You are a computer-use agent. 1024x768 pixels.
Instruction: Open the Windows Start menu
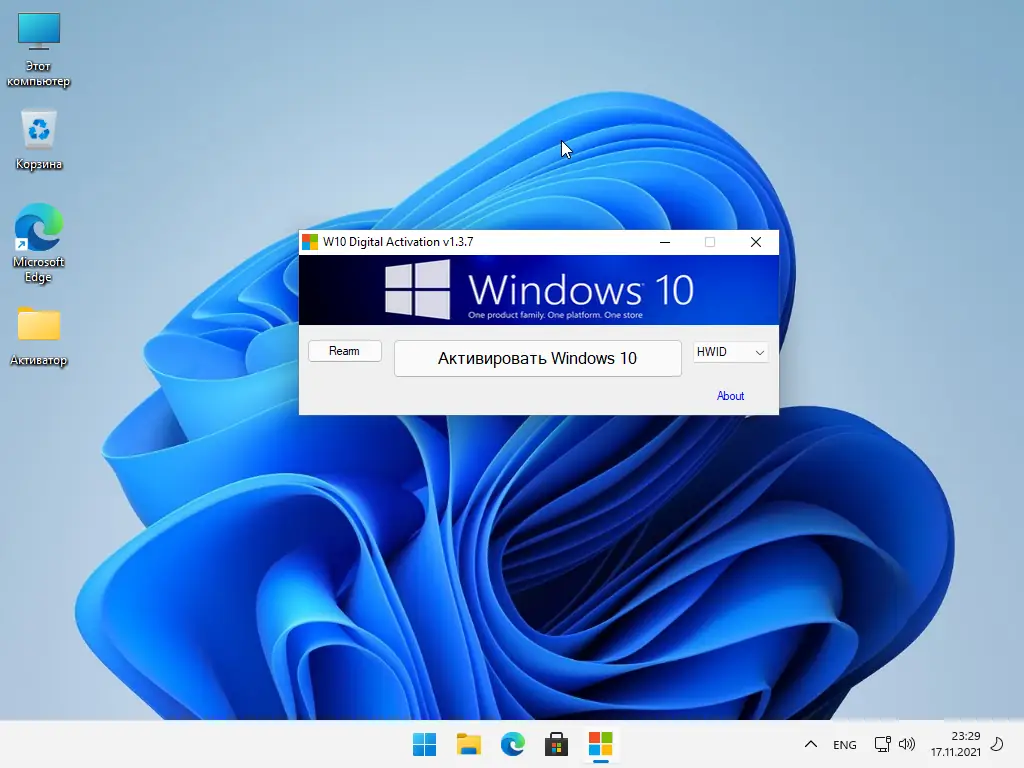424,744
